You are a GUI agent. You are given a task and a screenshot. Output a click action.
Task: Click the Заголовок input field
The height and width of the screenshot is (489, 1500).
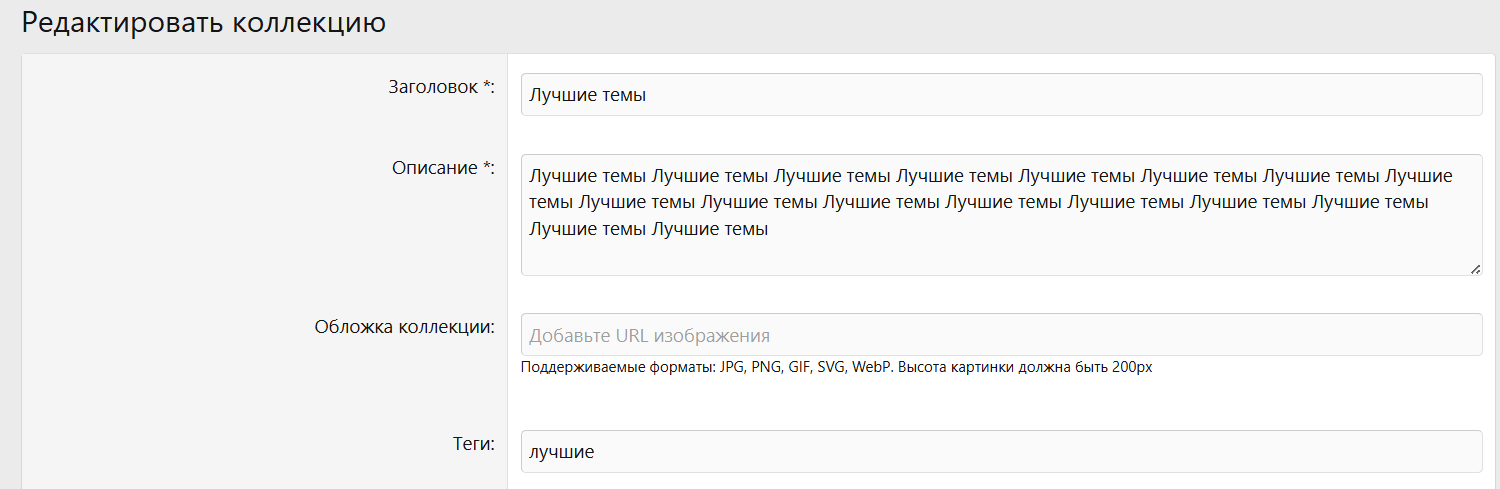pyautogui.click(x=1000, y=95)
